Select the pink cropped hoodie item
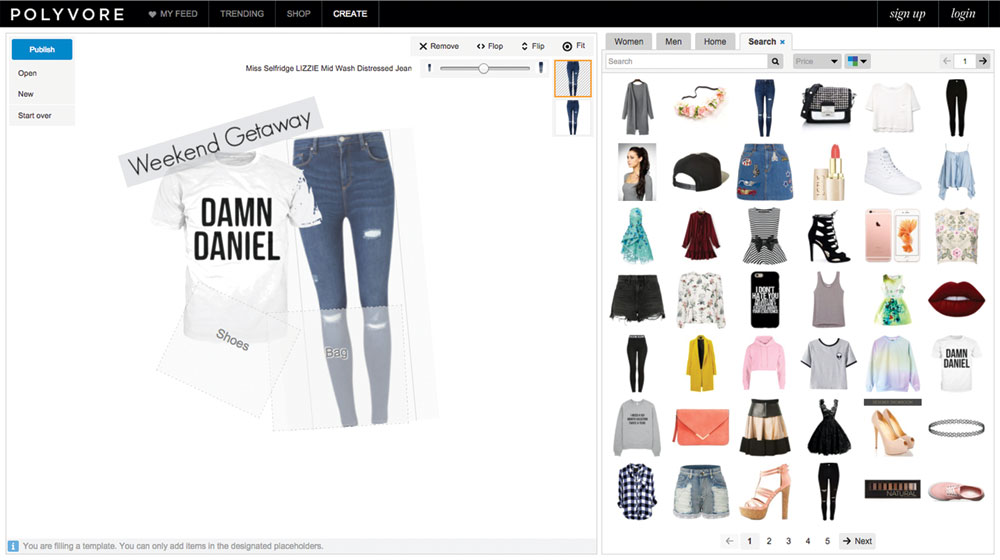Screen dimensions: 1000x560 (x=764, y=364)
